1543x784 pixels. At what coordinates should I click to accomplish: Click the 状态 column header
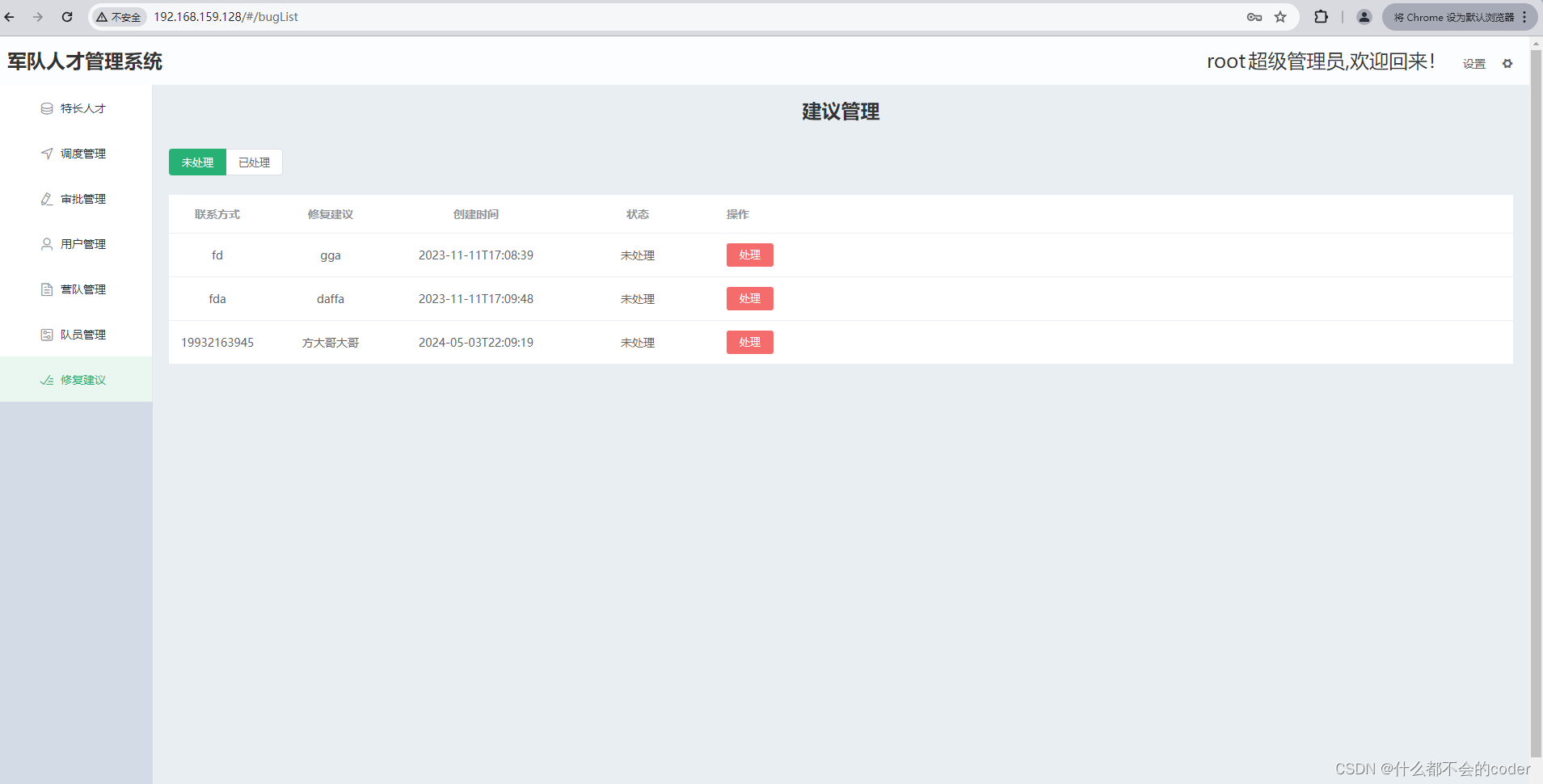tap(638, 214)
